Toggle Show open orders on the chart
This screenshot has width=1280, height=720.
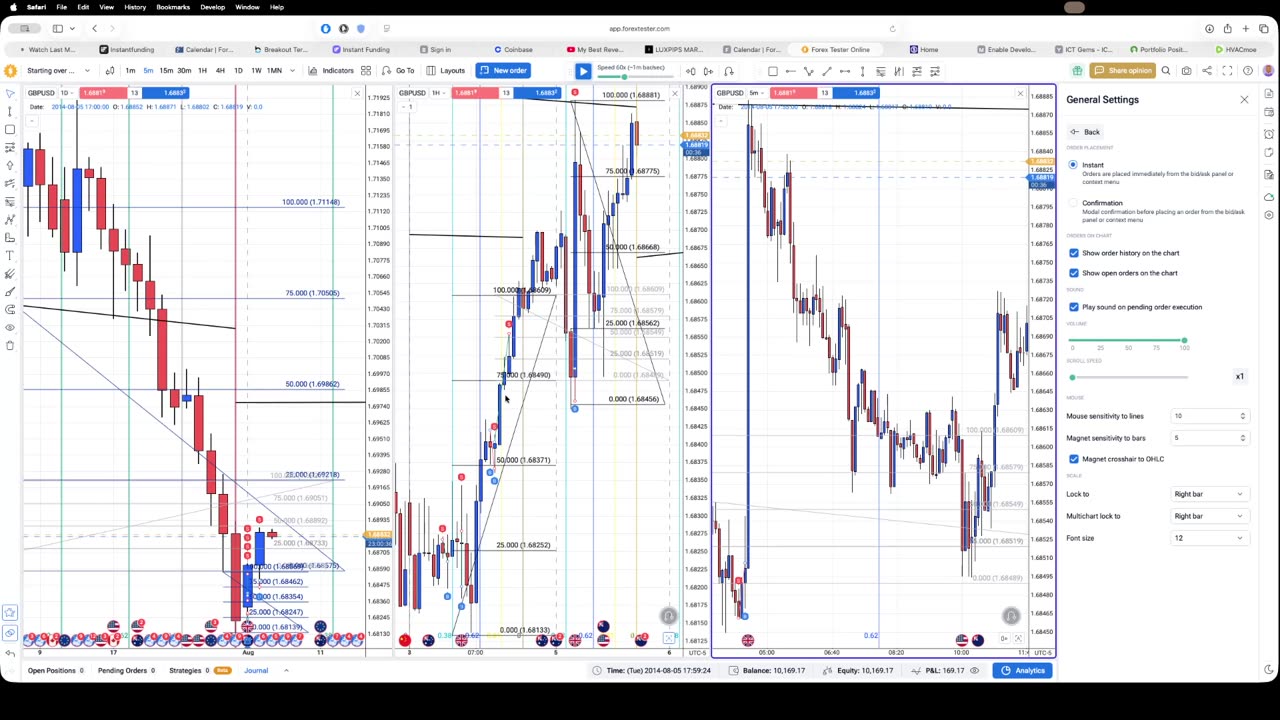point(1074,273)
